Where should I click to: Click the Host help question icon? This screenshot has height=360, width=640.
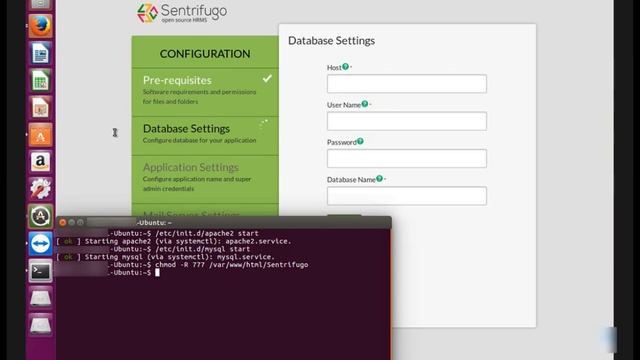345,67
